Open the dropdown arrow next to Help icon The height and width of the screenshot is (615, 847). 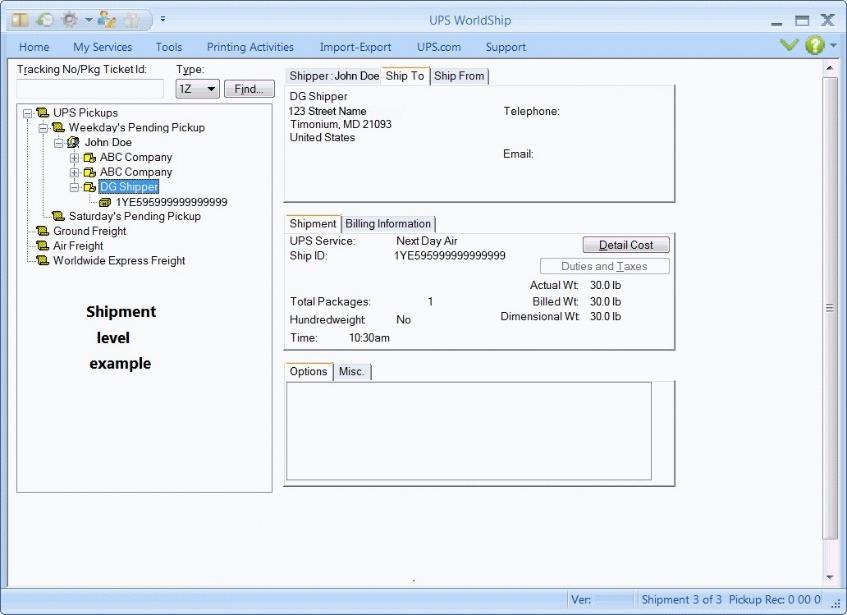tap(833, 45)
